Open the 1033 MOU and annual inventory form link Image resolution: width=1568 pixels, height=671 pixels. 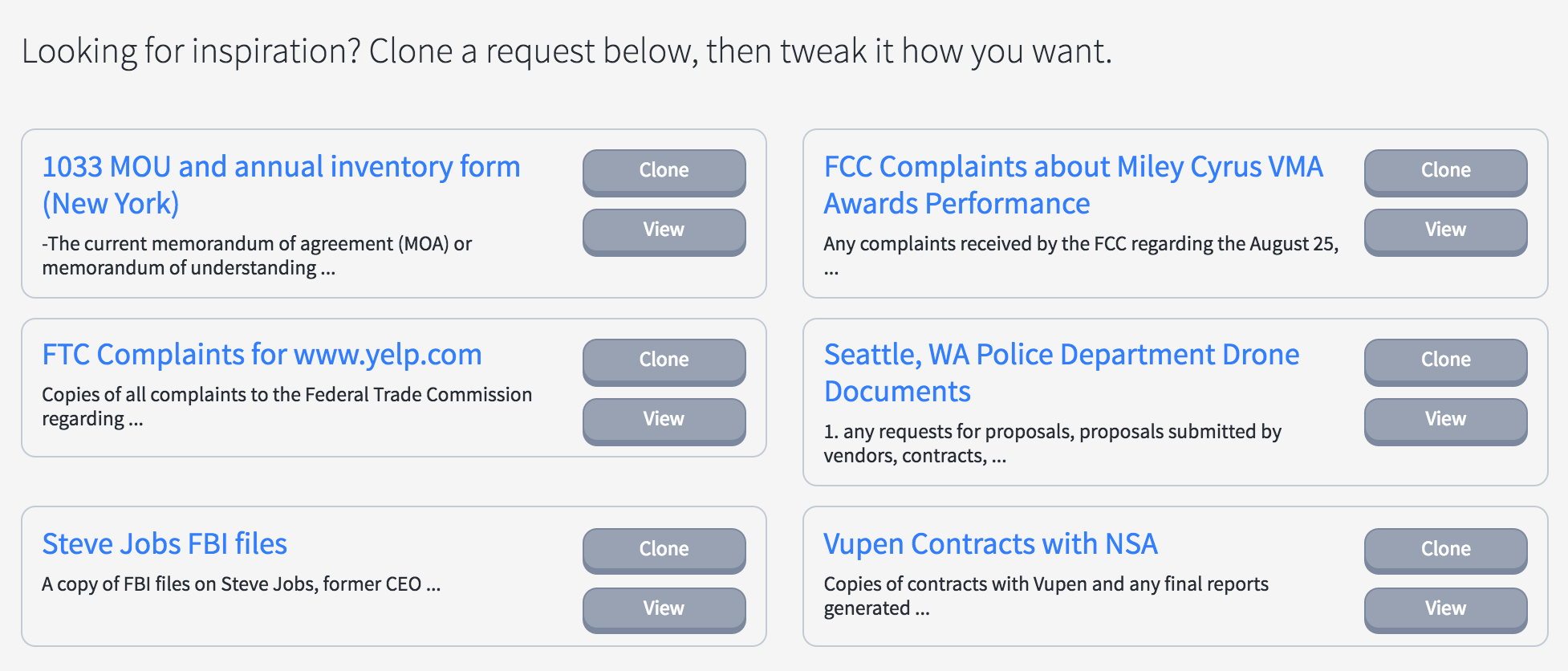click(x=281, y=166)
